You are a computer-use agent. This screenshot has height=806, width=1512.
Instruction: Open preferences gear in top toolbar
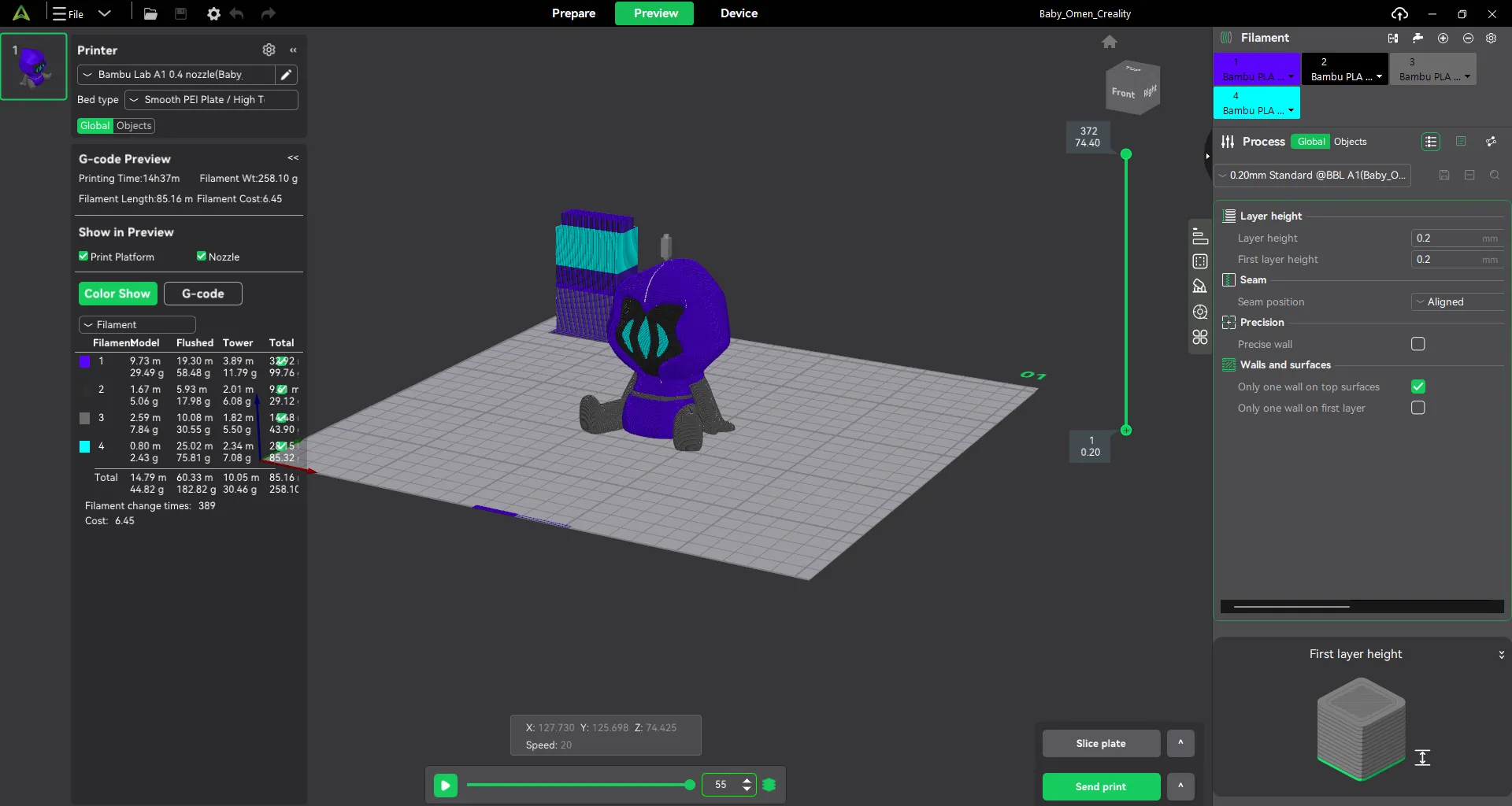[x=213, y=13]
